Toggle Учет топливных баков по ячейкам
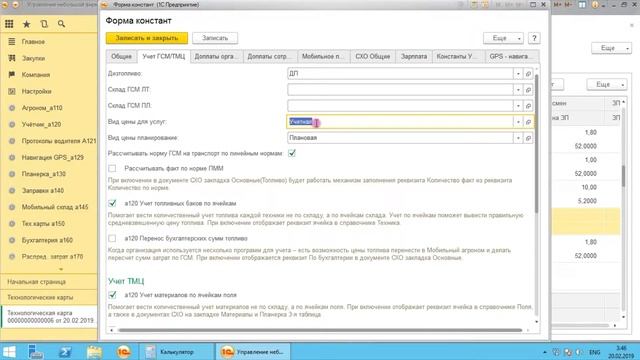 click(x=112, y=203)
